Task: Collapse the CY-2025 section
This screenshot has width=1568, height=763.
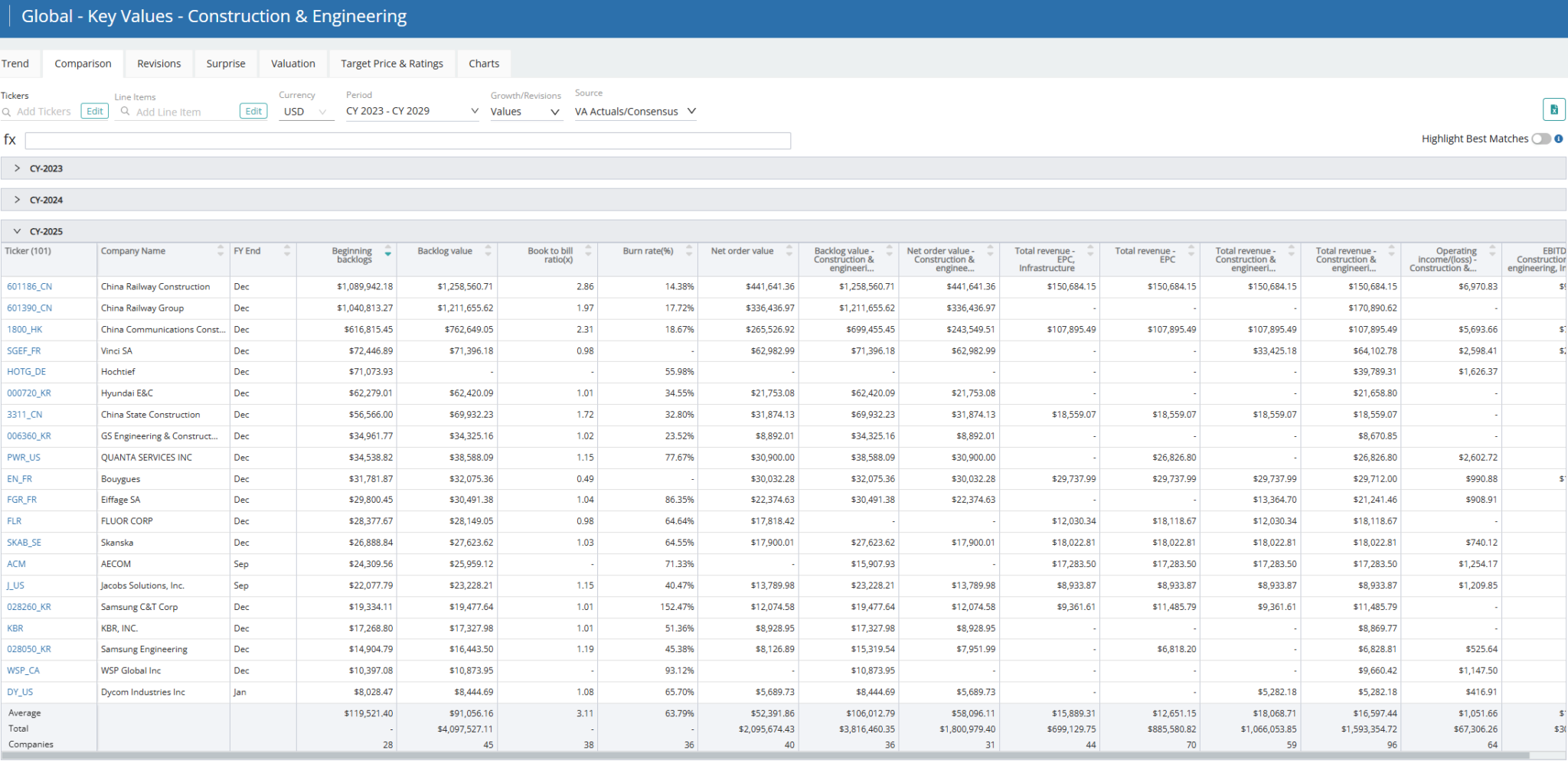Action: coord(17,231)
